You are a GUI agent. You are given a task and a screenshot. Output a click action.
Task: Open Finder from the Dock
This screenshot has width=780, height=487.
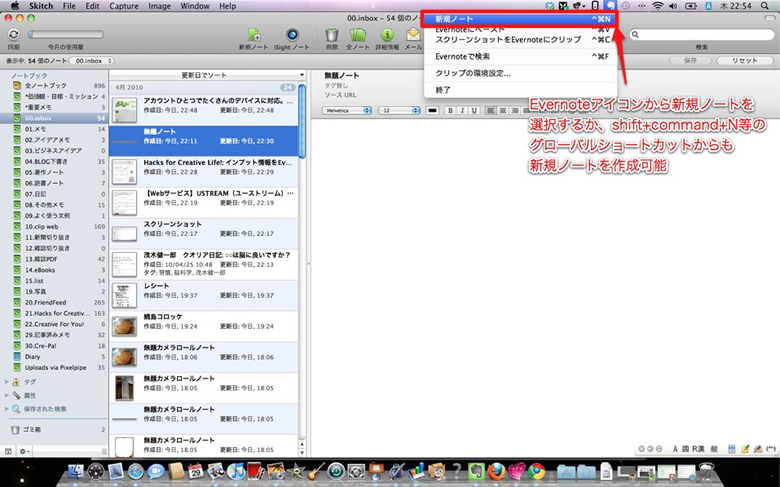tap(76, 472)
